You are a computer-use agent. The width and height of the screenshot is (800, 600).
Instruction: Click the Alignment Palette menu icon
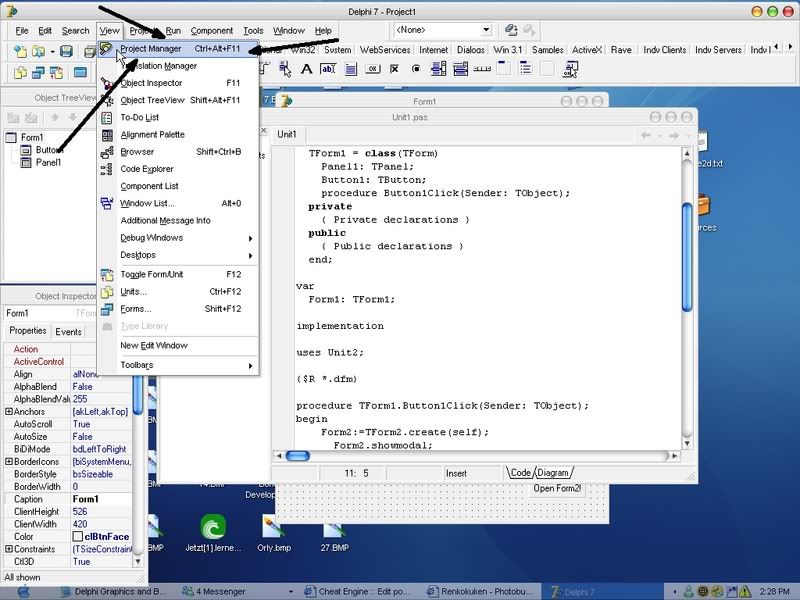pyautogui.click(x=109, y=134)
